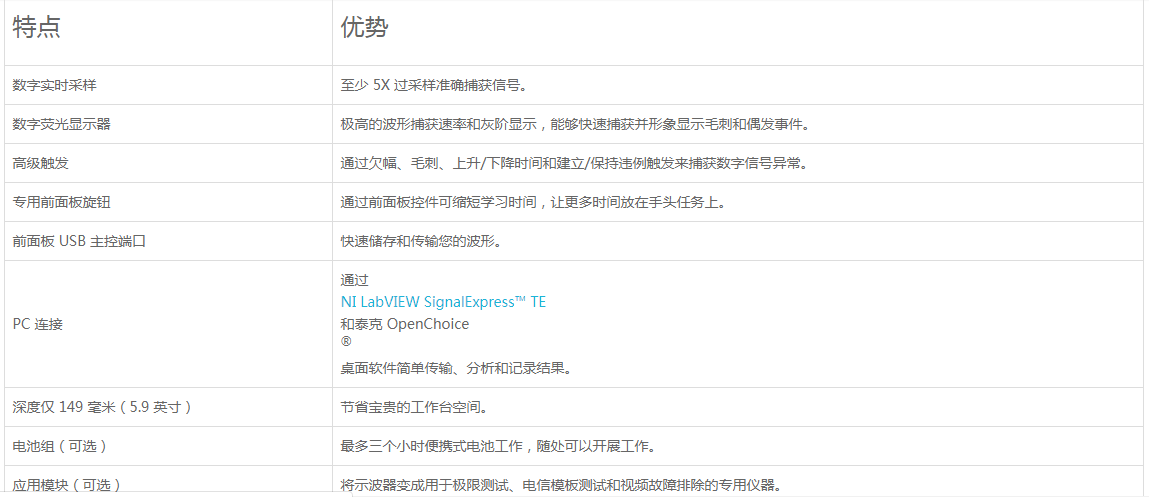Click the 前面板 USB 主控端口 cell
The height and width of the screenshot is (497, 1149).
click(x=169, y=240)
